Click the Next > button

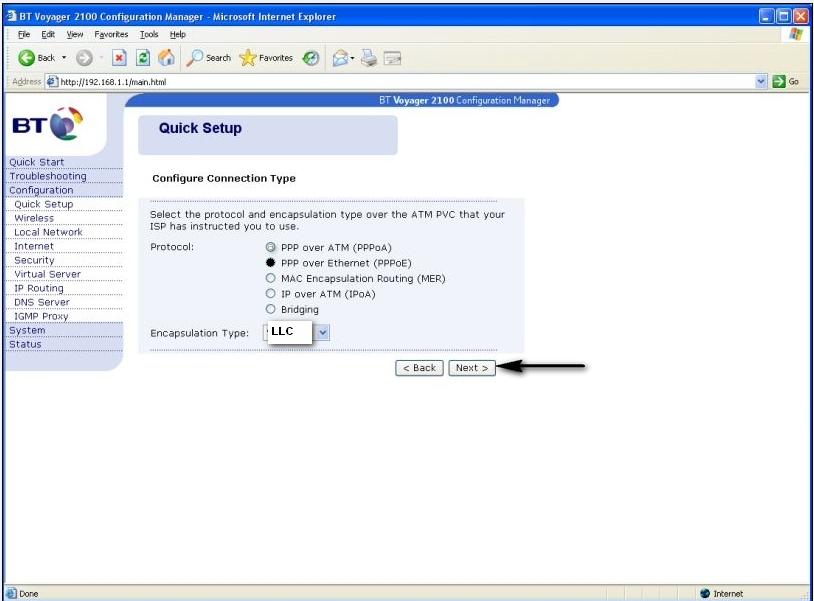(x=471, y=368)
